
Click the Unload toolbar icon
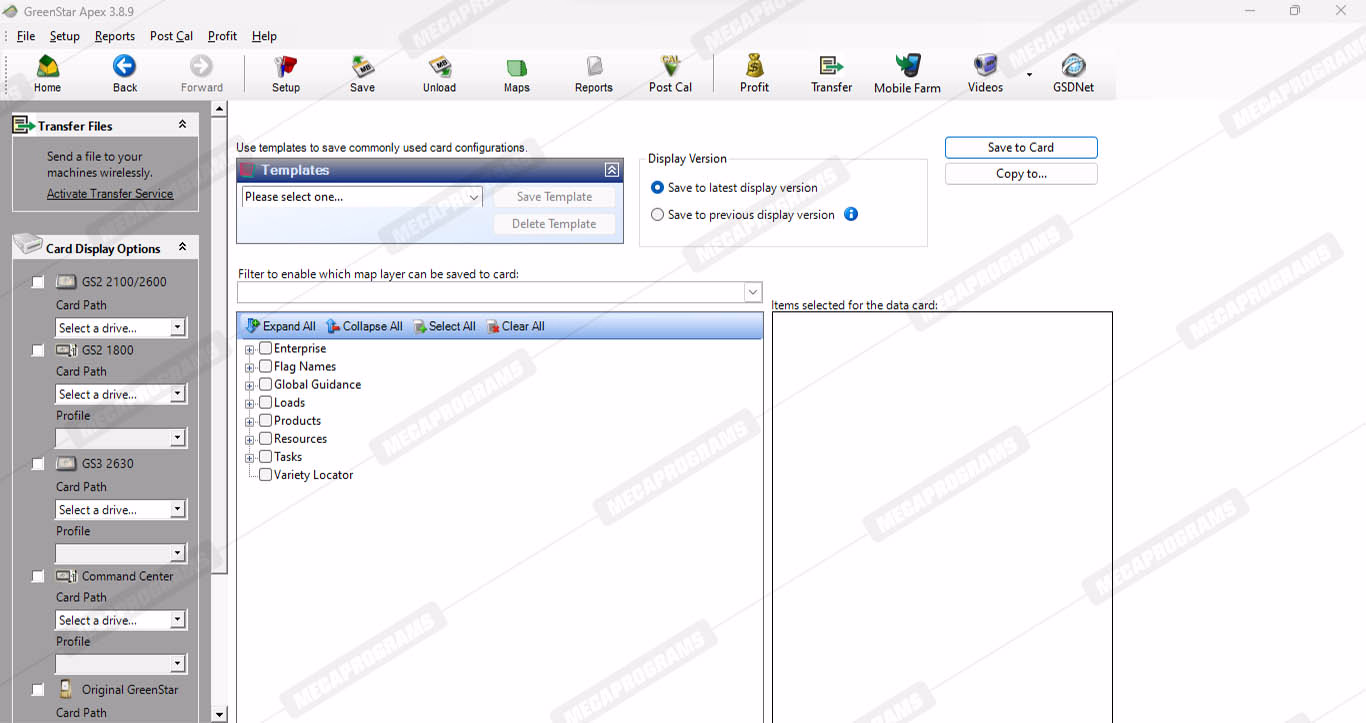point(439,74)
